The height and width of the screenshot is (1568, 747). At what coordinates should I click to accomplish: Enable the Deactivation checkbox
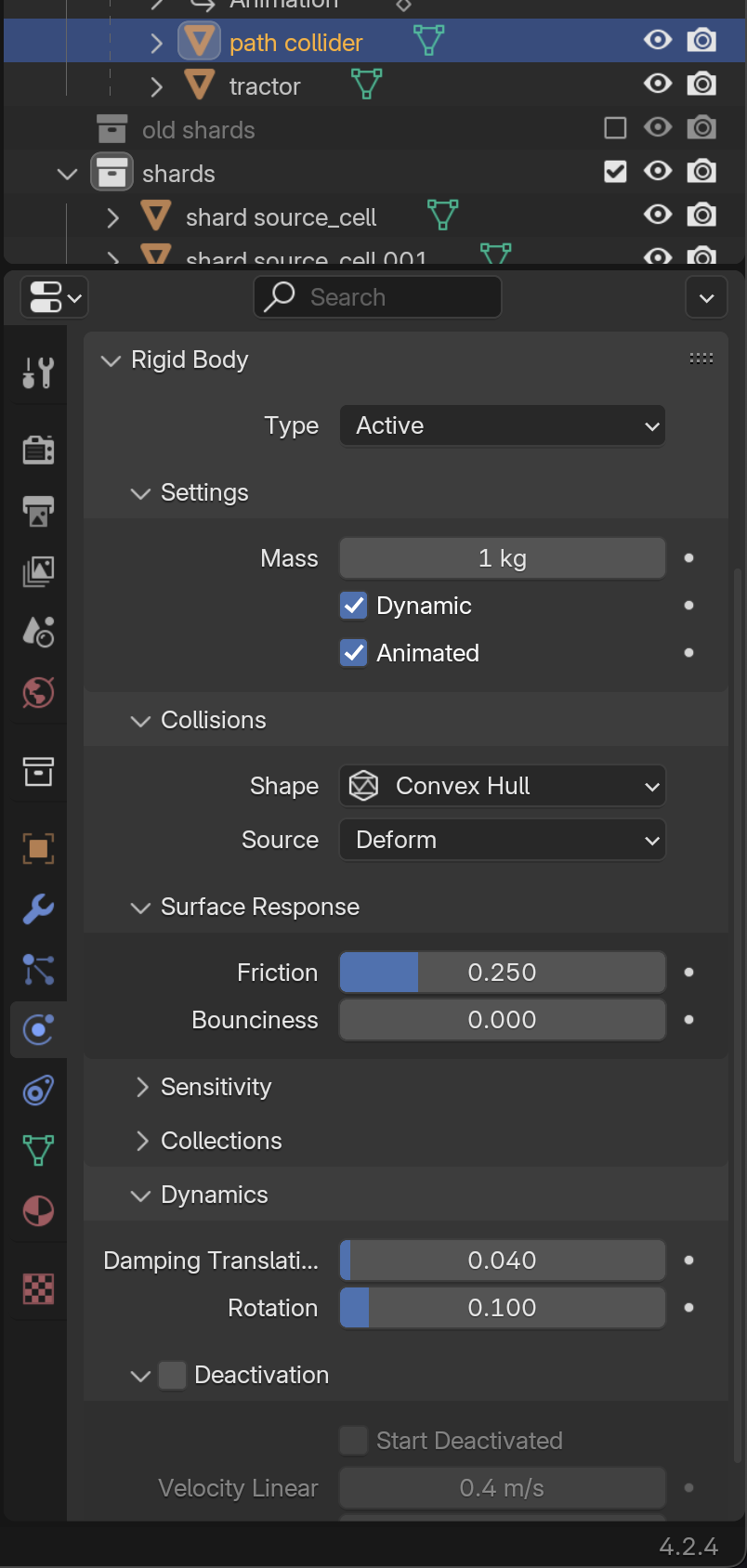coord(172,1376)
